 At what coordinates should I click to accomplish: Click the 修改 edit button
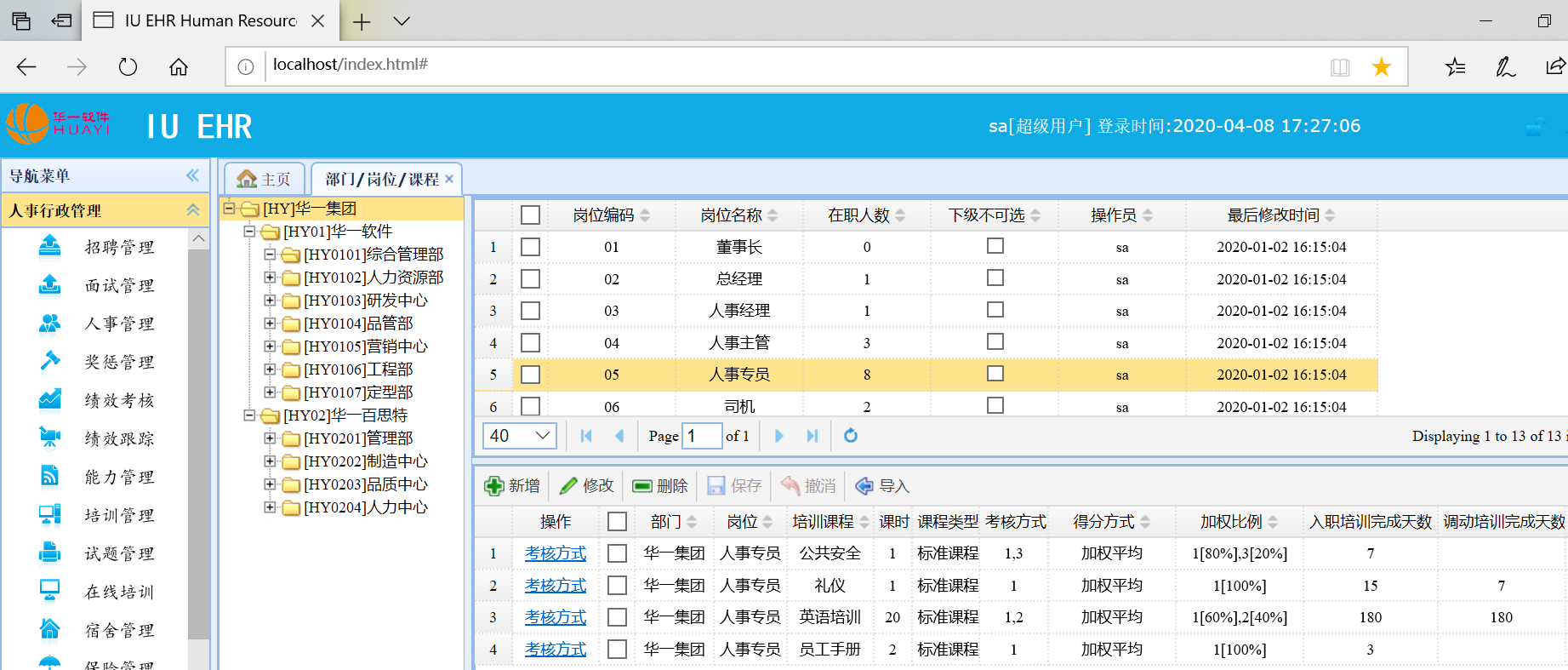[587, 486]
